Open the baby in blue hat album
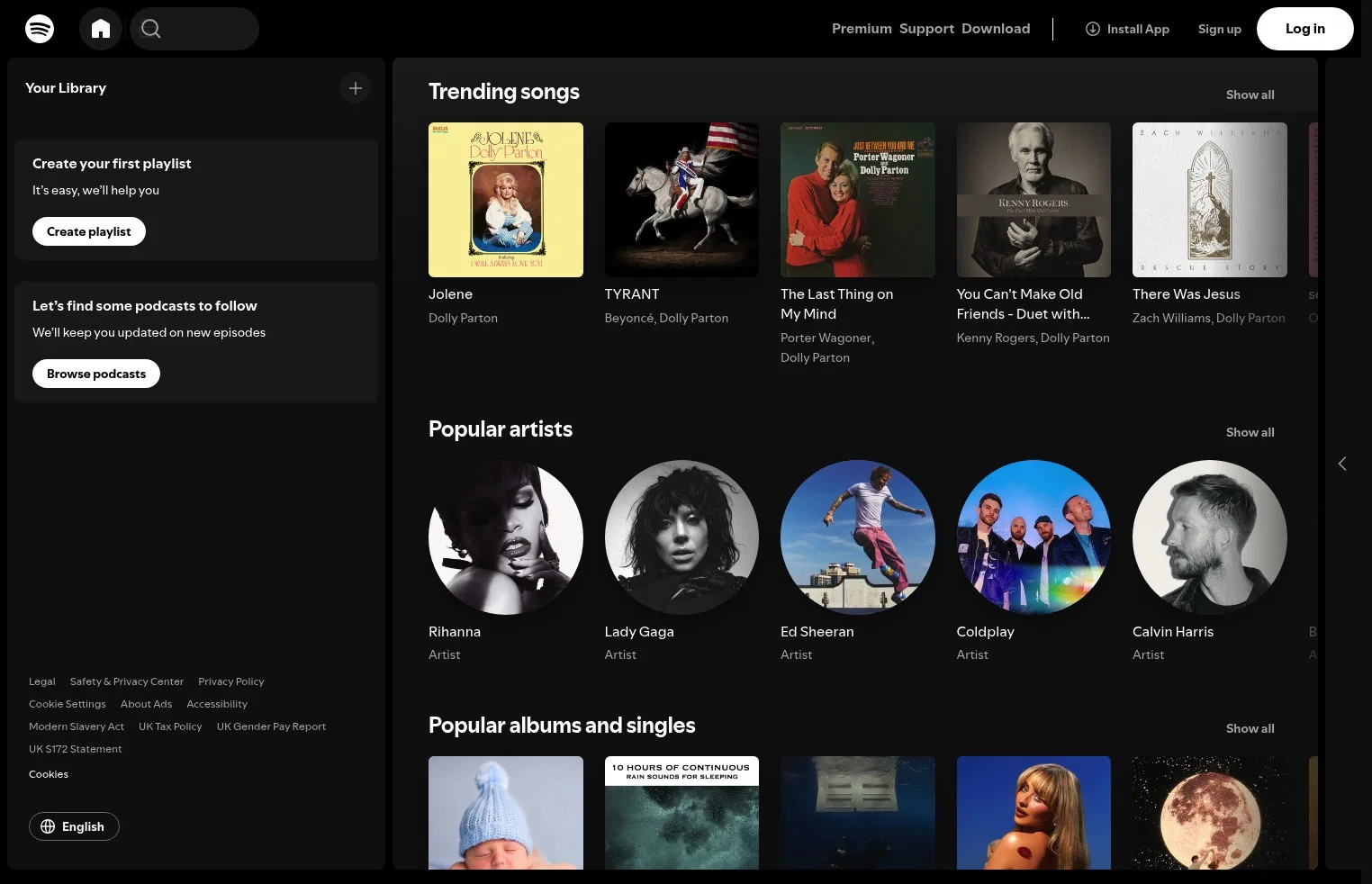Viewport: 1372px width, 884px height. coord(506,813)
